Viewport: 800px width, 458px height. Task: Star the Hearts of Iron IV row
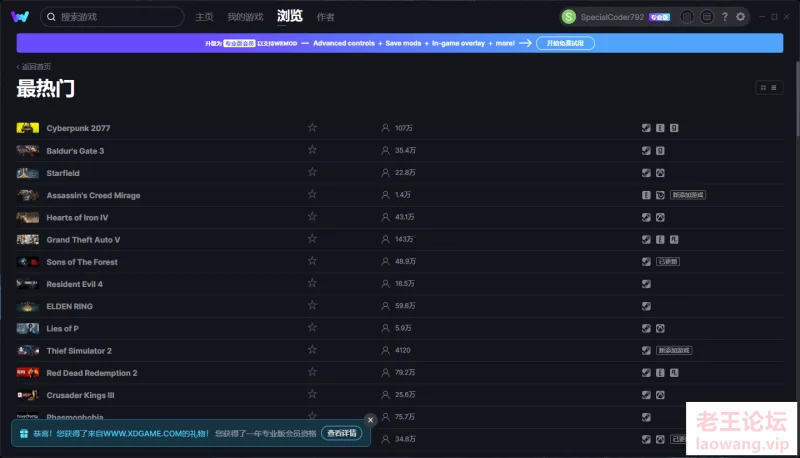pos(312,217)
